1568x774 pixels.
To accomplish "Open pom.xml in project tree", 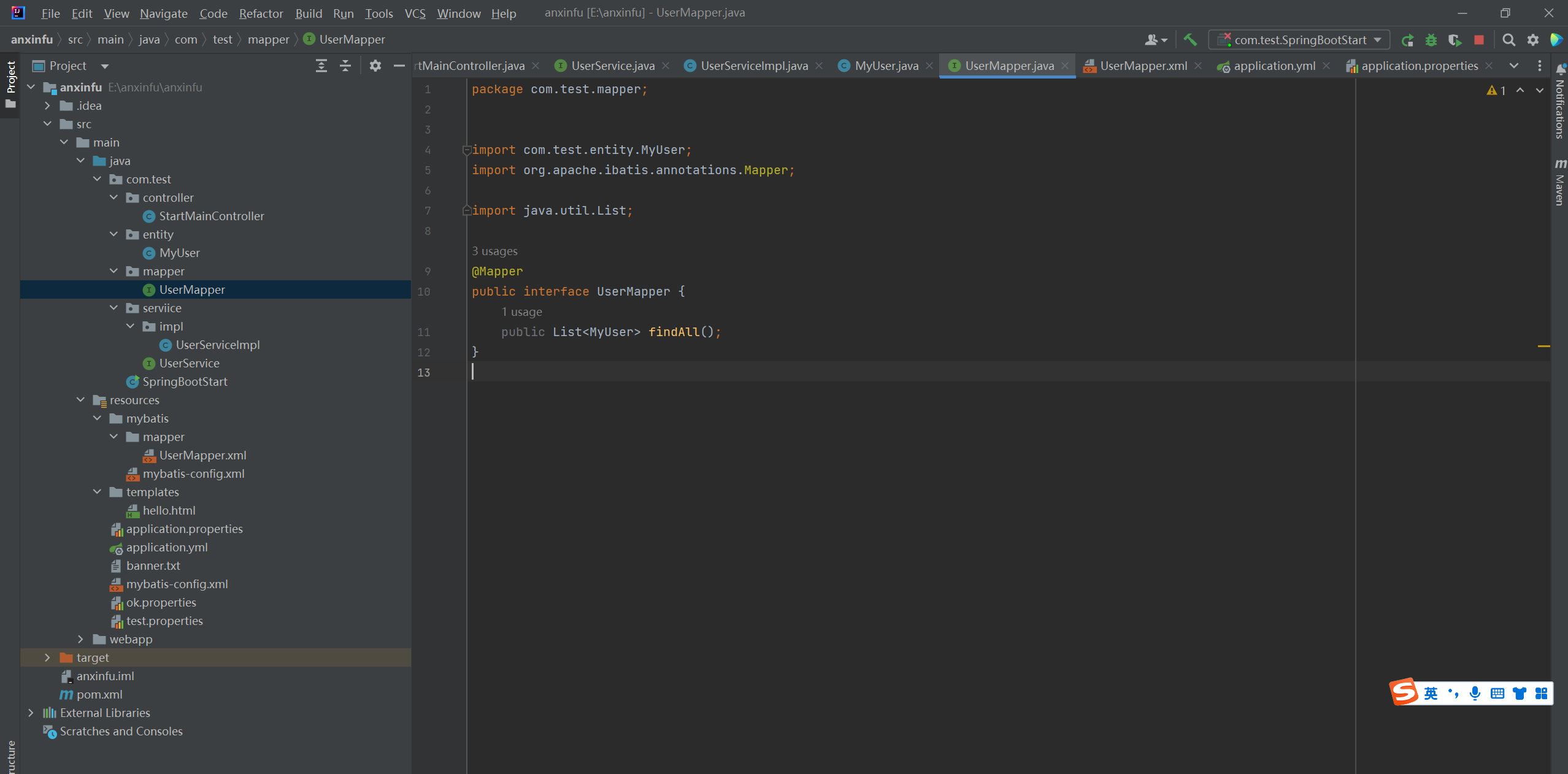I will (99, 694).
